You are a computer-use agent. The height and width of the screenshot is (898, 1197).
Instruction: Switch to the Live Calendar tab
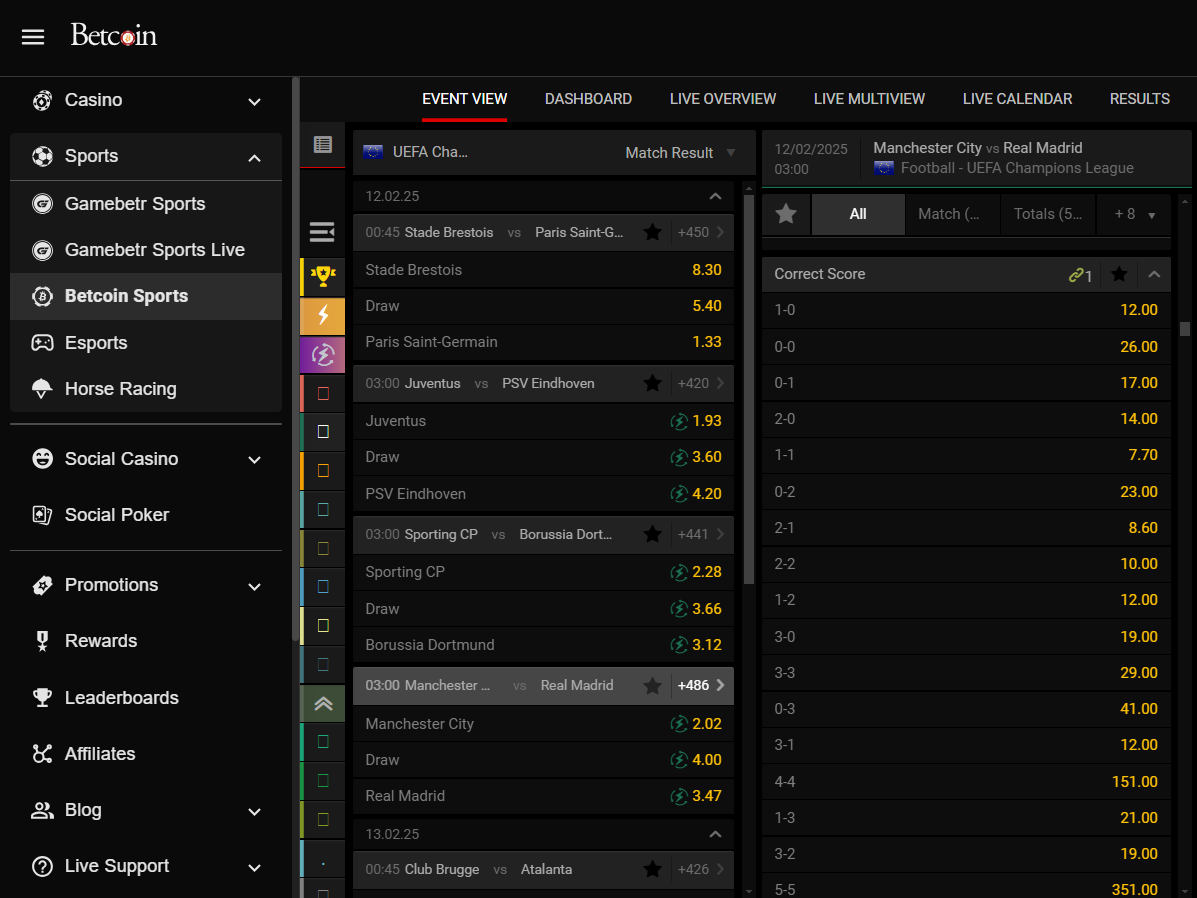[1017, 99]
